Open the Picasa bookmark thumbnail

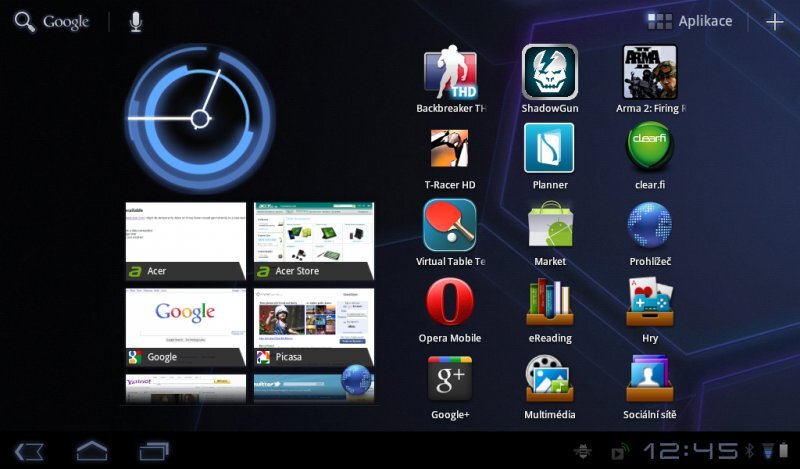pyautogui.click(x=314, y=327)
